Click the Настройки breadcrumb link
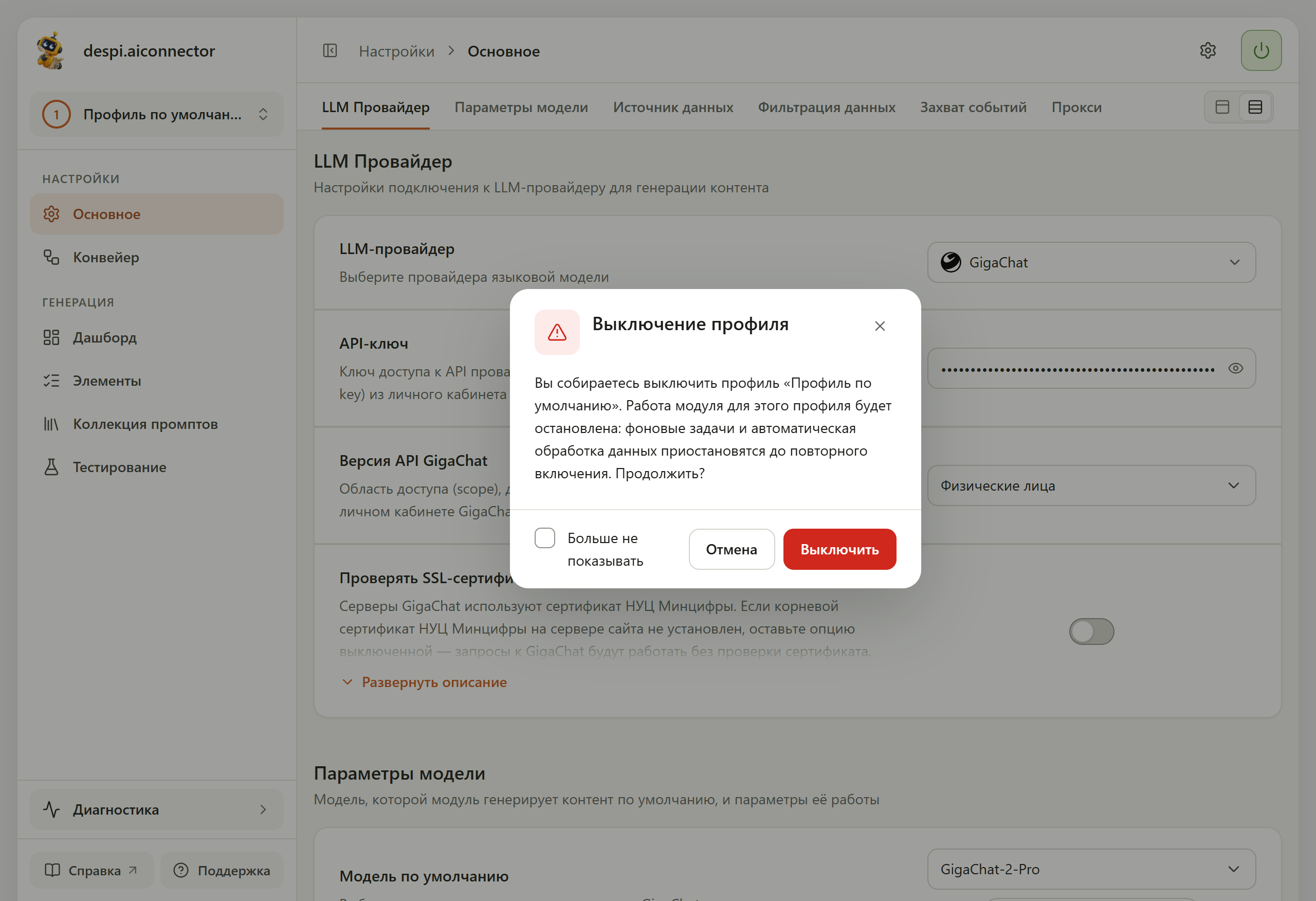The width and height of the screenshot is (1316, 901). pos(396,51)
